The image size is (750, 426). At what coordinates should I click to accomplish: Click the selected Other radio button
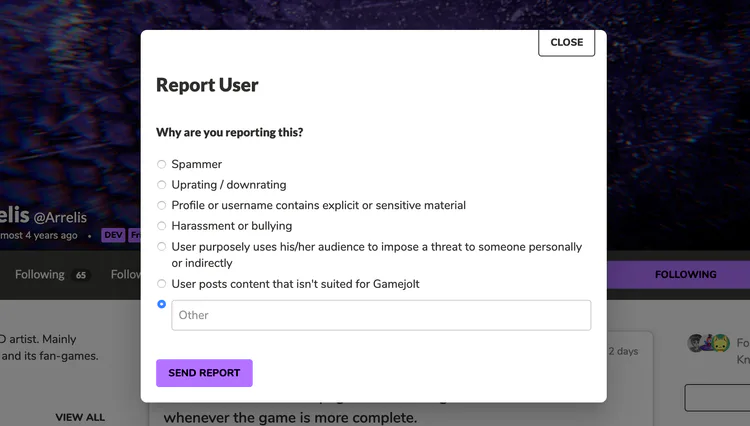pos(162,304)
